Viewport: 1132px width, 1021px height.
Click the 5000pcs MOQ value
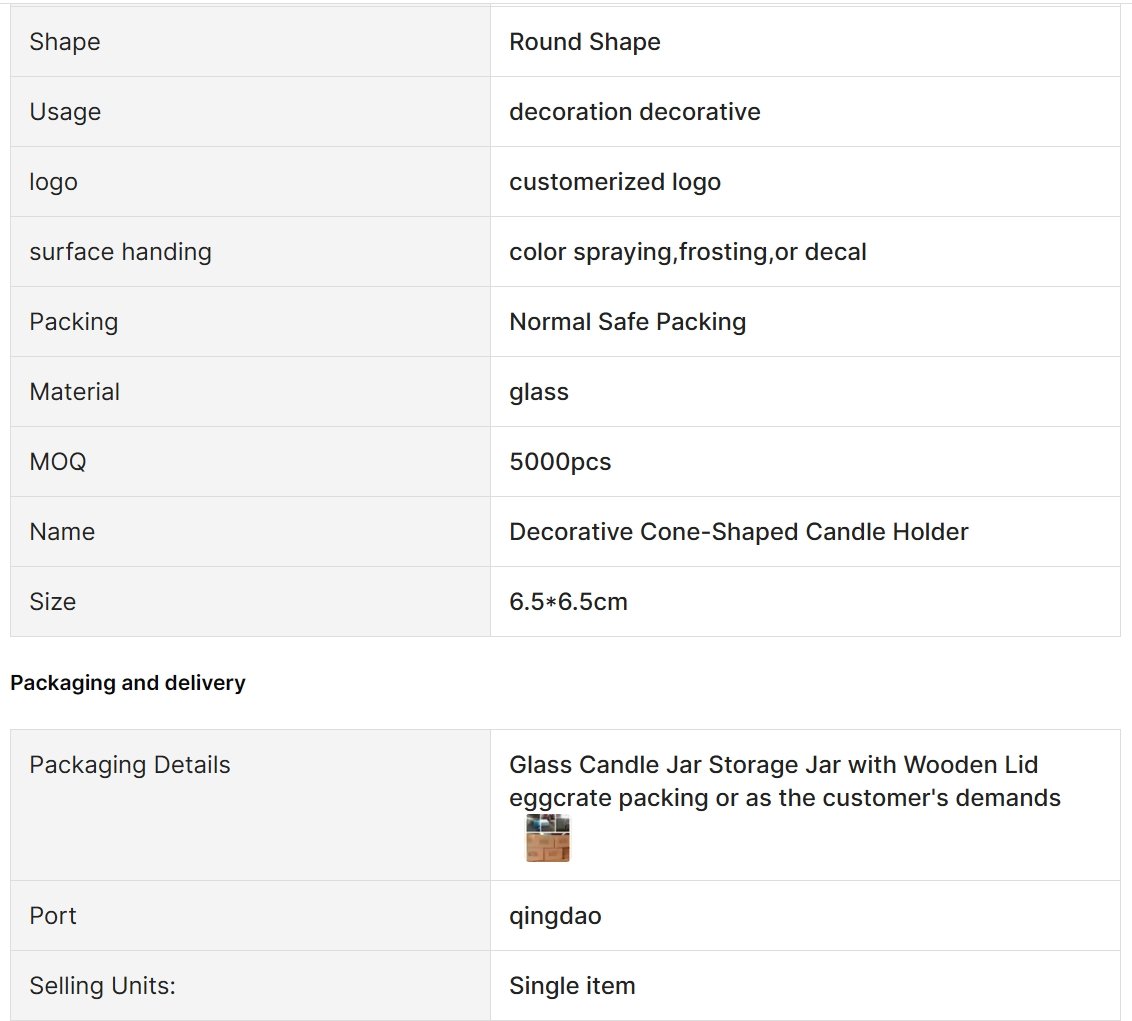pos(560,462)
